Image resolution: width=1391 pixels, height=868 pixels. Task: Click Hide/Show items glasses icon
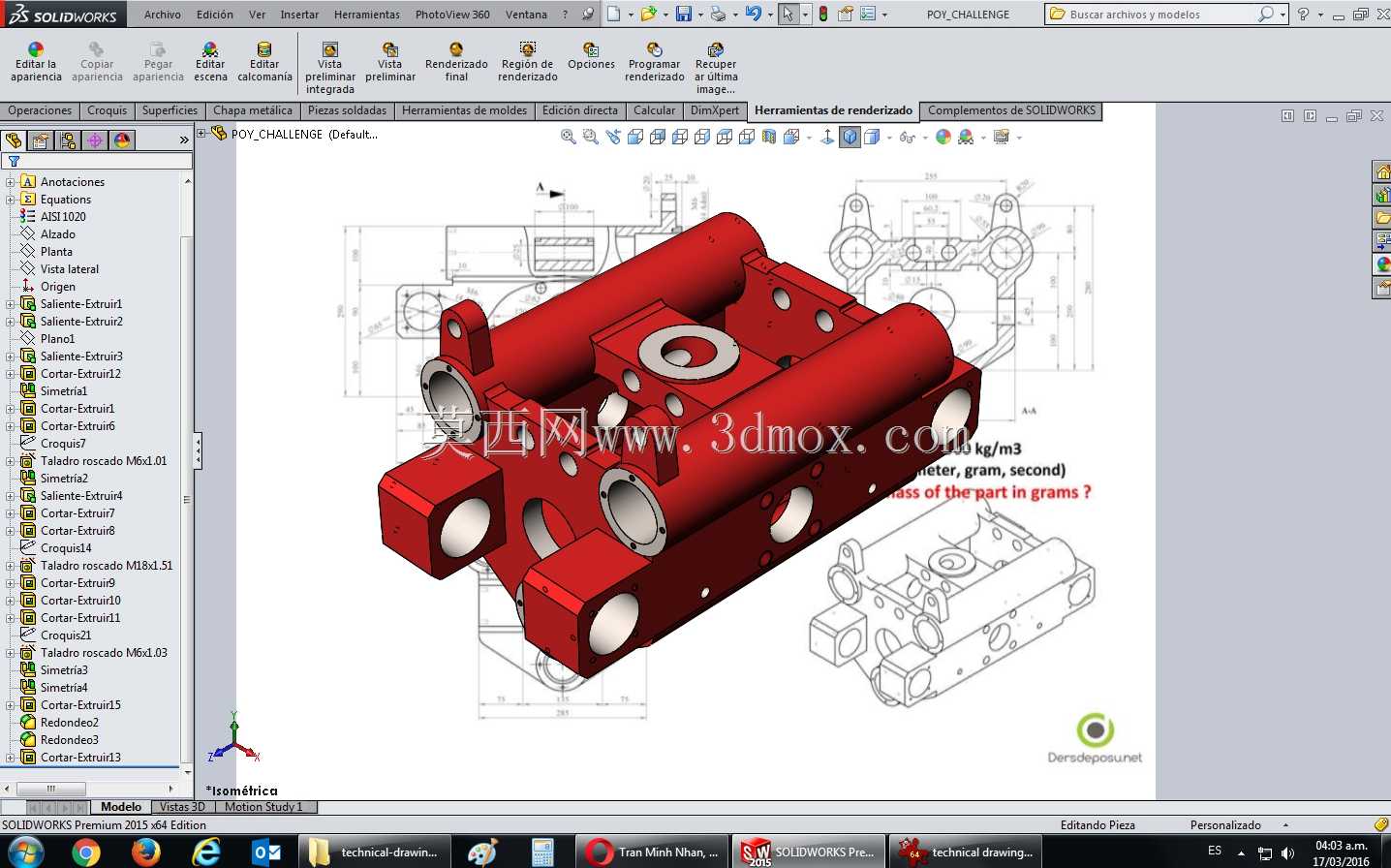point(907,138)
